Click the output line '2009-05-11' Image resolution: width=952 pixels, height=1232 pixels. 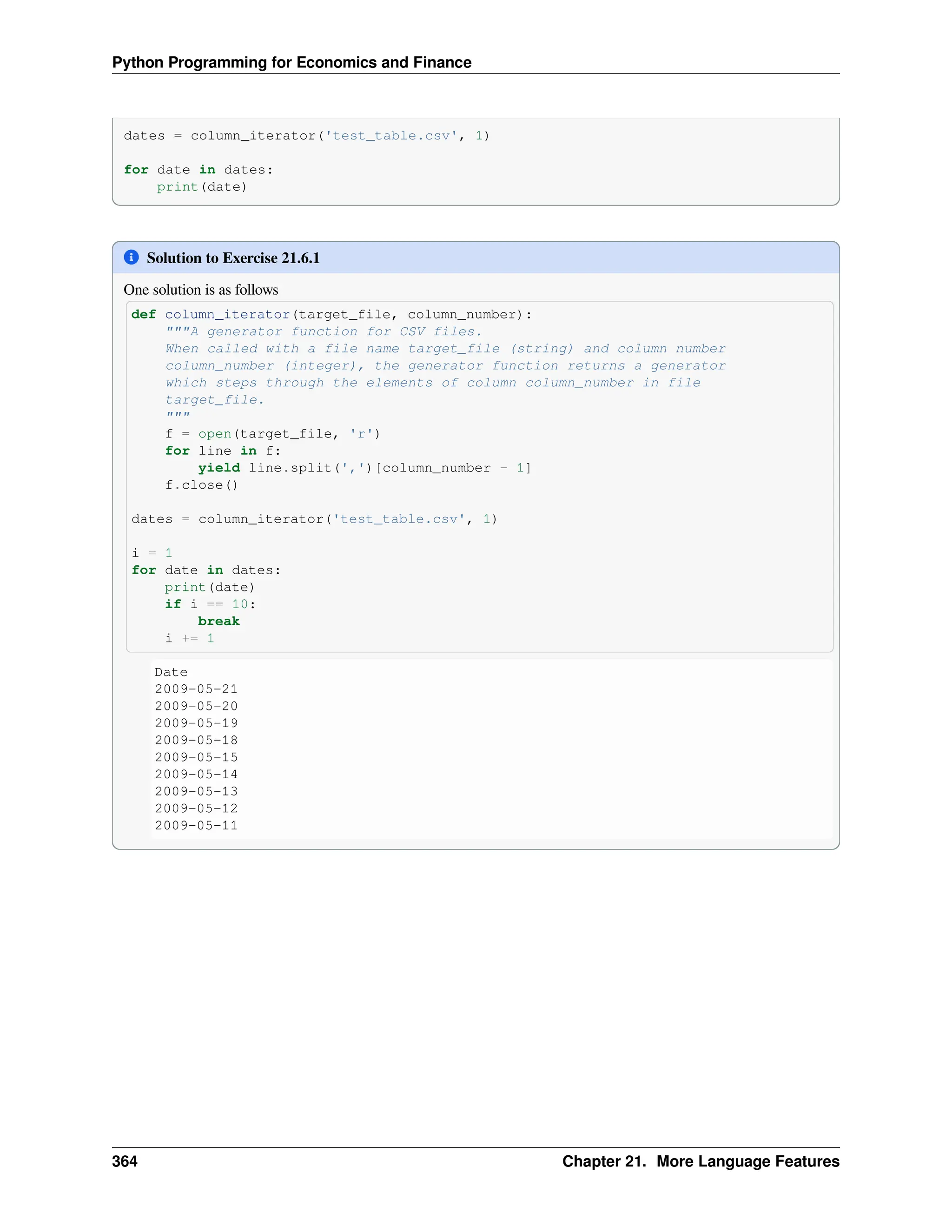coord(196,825)
